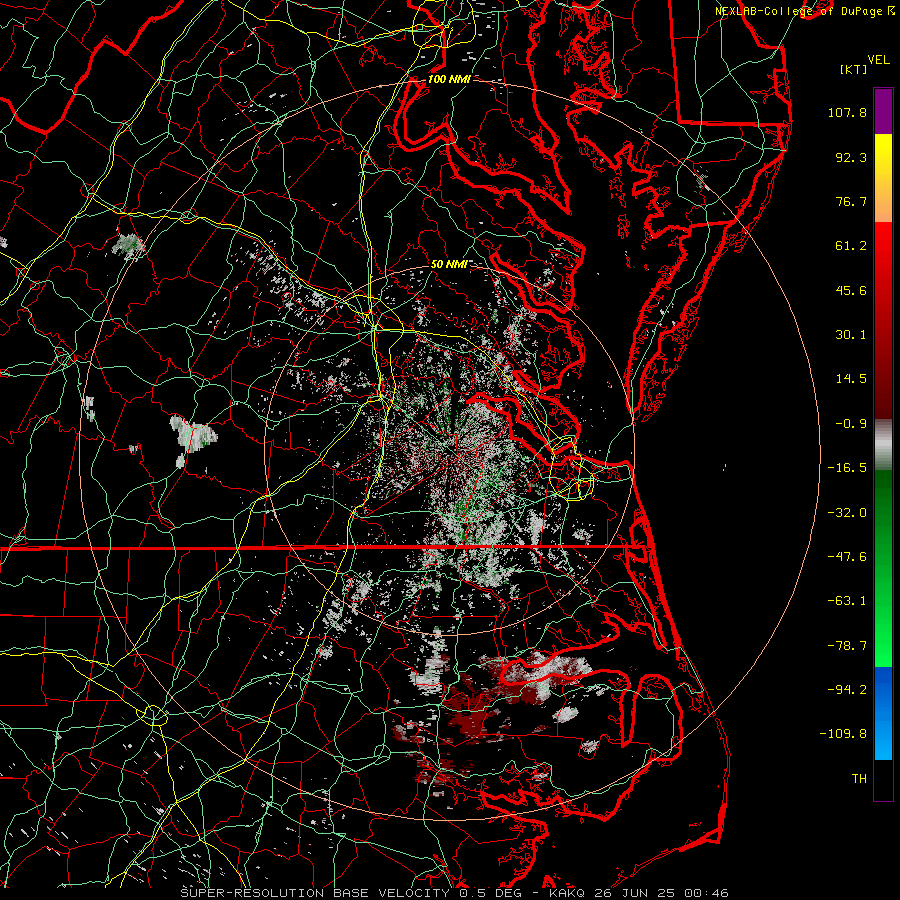
Task: Click the 45.6 legend value
Action: 851,290
